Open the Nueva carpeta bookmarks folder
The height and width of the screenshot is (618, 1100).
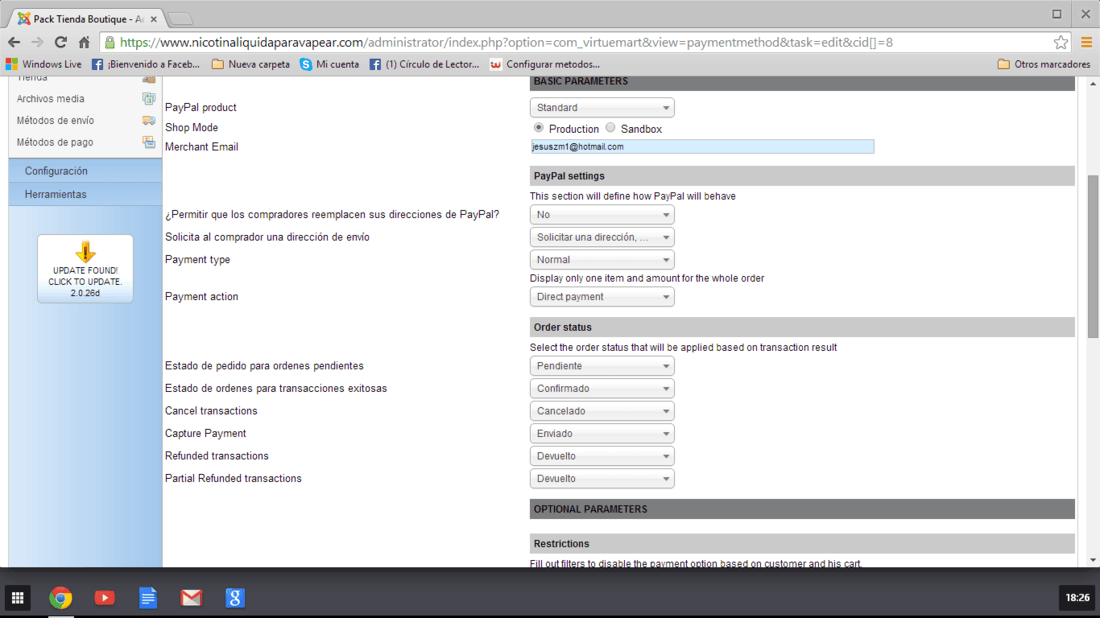tap(250, 65)
